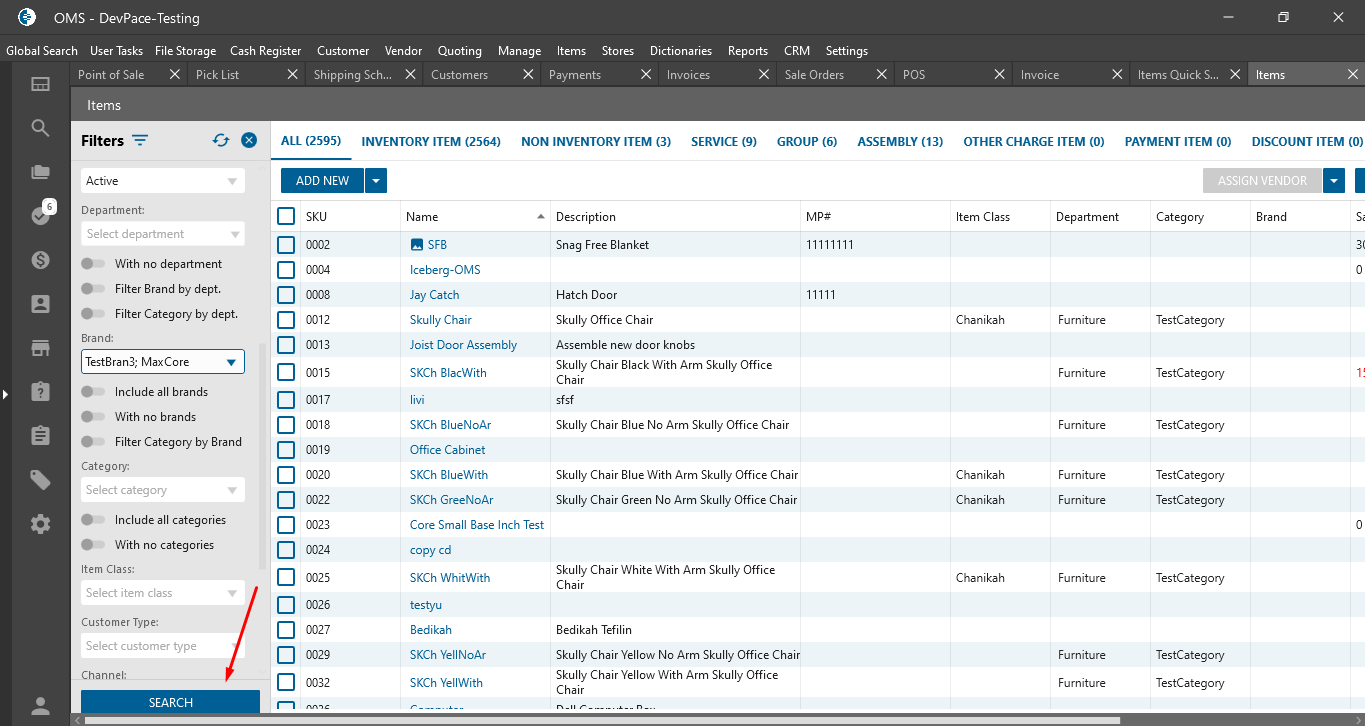Expand the Brand dropdown showing TestBran3; MaxCore
Image resolution: width=1365 pixels, height=726 pixels.
[231, 362]
